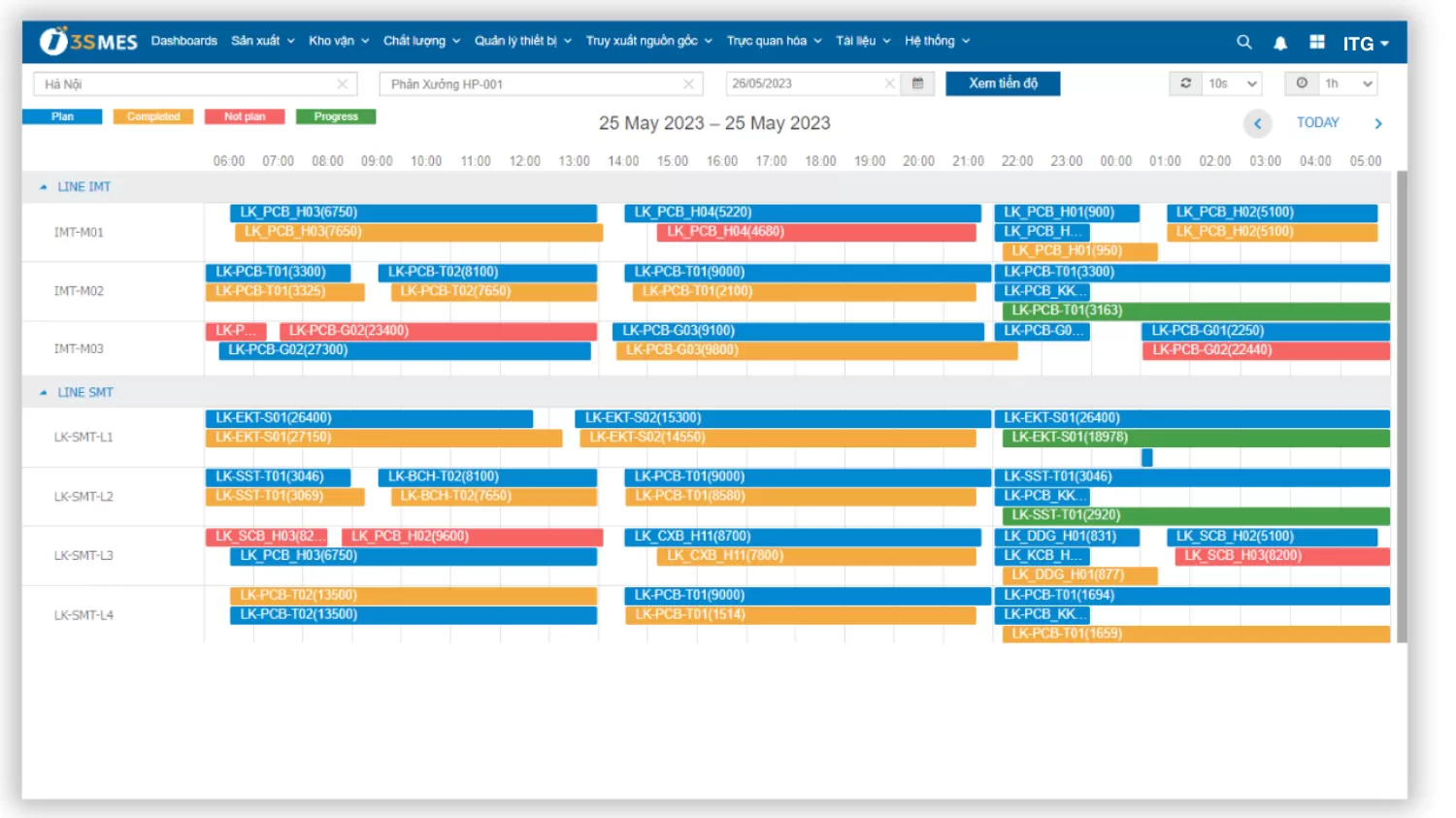Go to next day arrow
The width and height of the screenshot is (1456, 818).
point(1377,123)
